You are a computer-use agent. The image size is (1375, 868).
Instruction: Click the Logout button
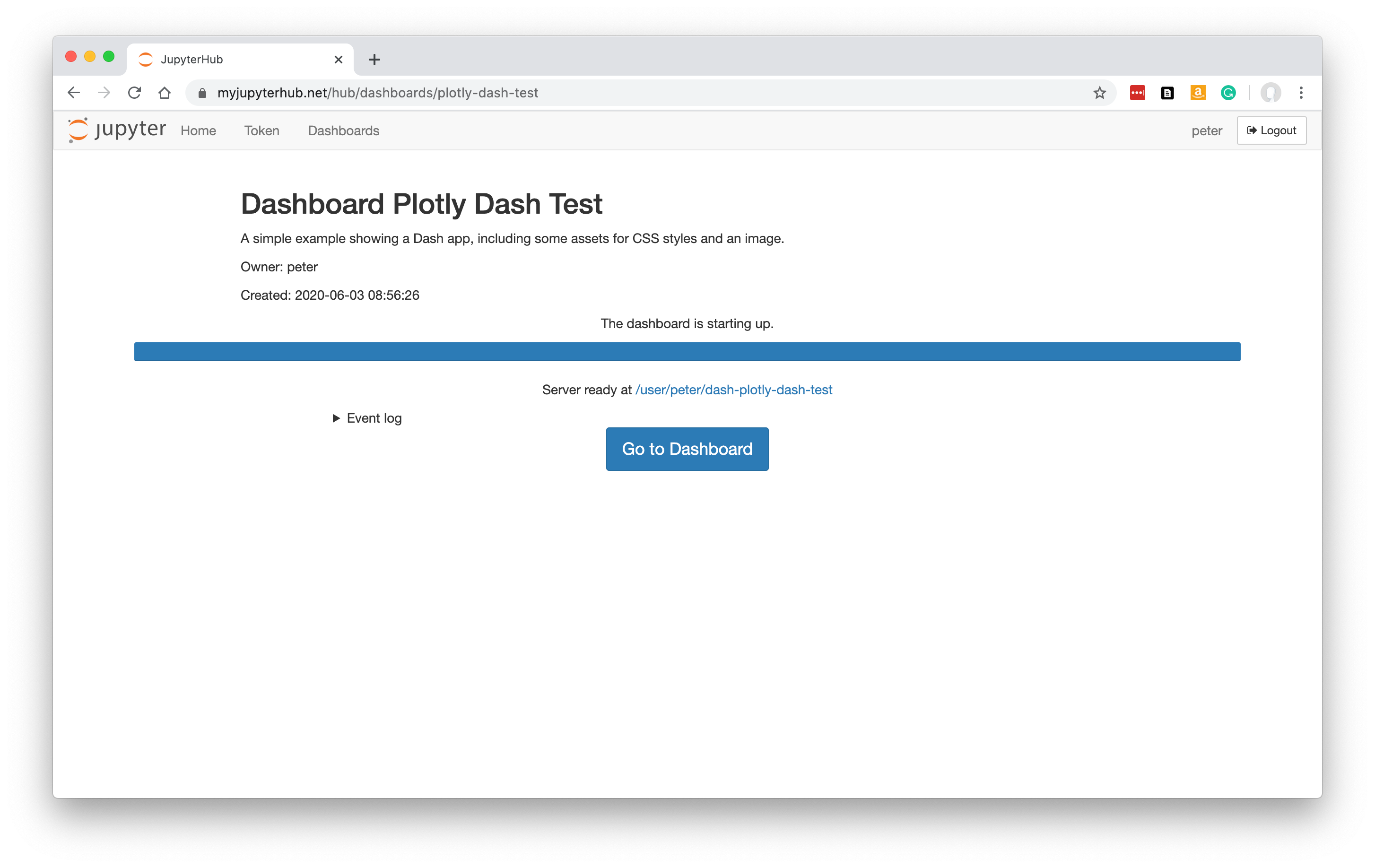[1271, 130]
